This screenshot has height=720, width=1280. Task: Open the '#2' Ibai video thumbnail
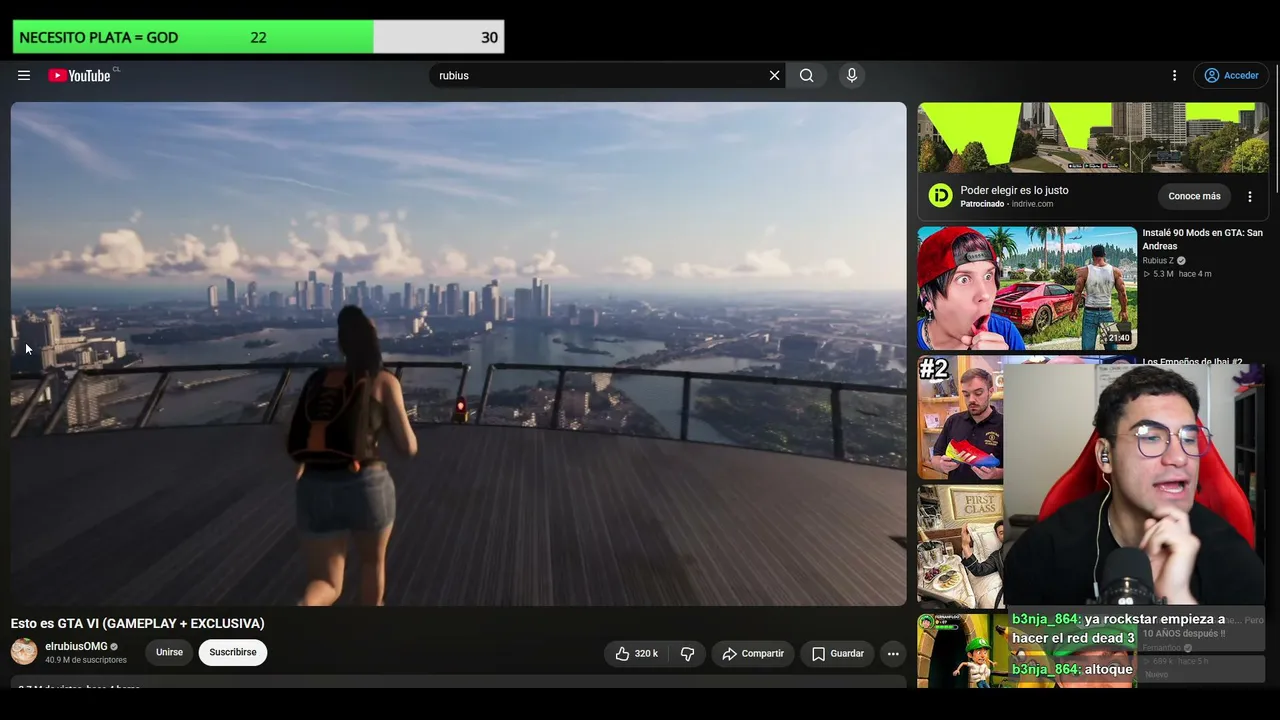(x=960, y=419)
